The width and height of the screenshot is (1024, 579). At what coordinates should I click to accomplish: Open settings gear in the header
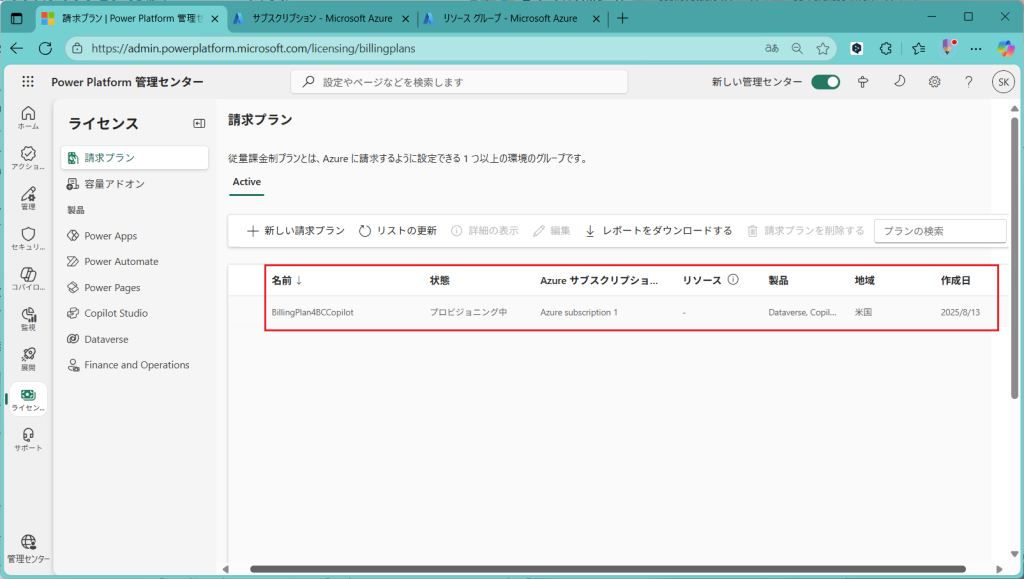(x=935, y=82)
